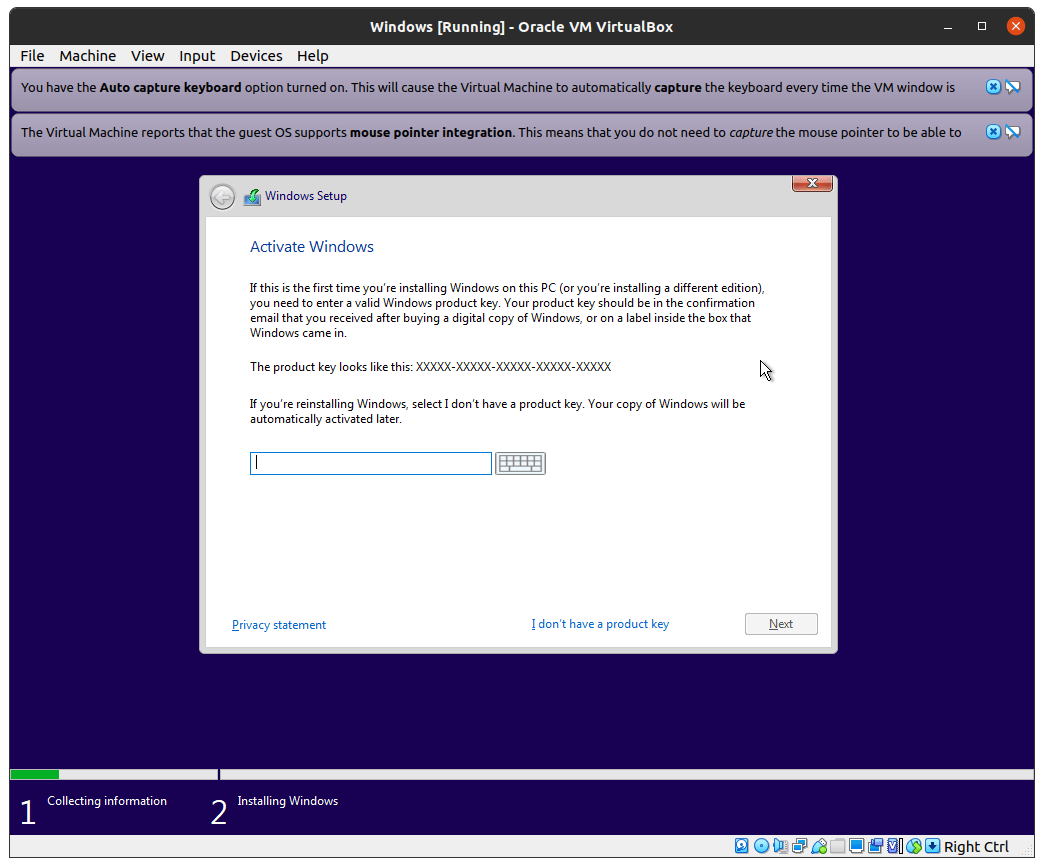This screenshot has width=1044, height=867.
Task: Click the Next button
Action: 781,624
